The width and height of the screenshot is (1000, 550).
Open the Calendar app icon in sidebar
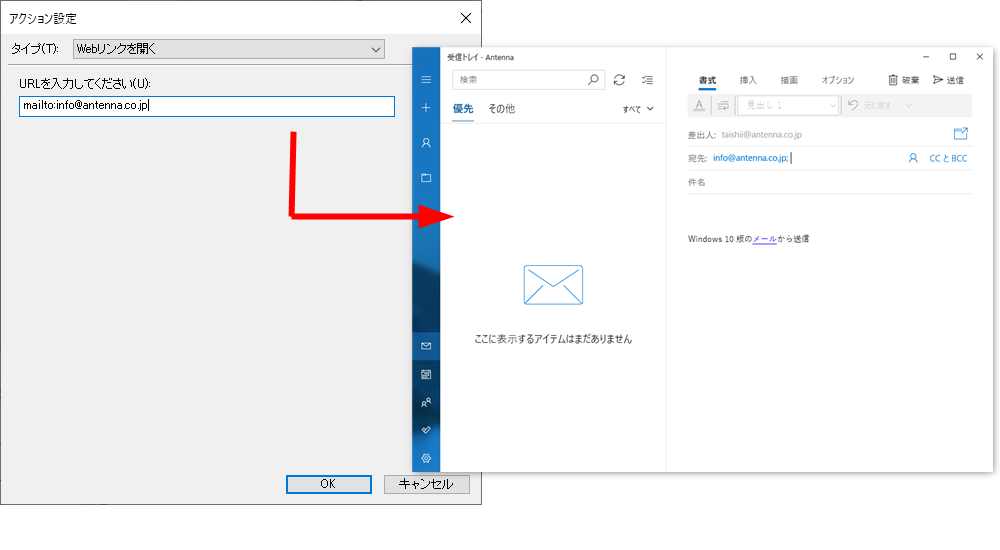click(426, 374)
